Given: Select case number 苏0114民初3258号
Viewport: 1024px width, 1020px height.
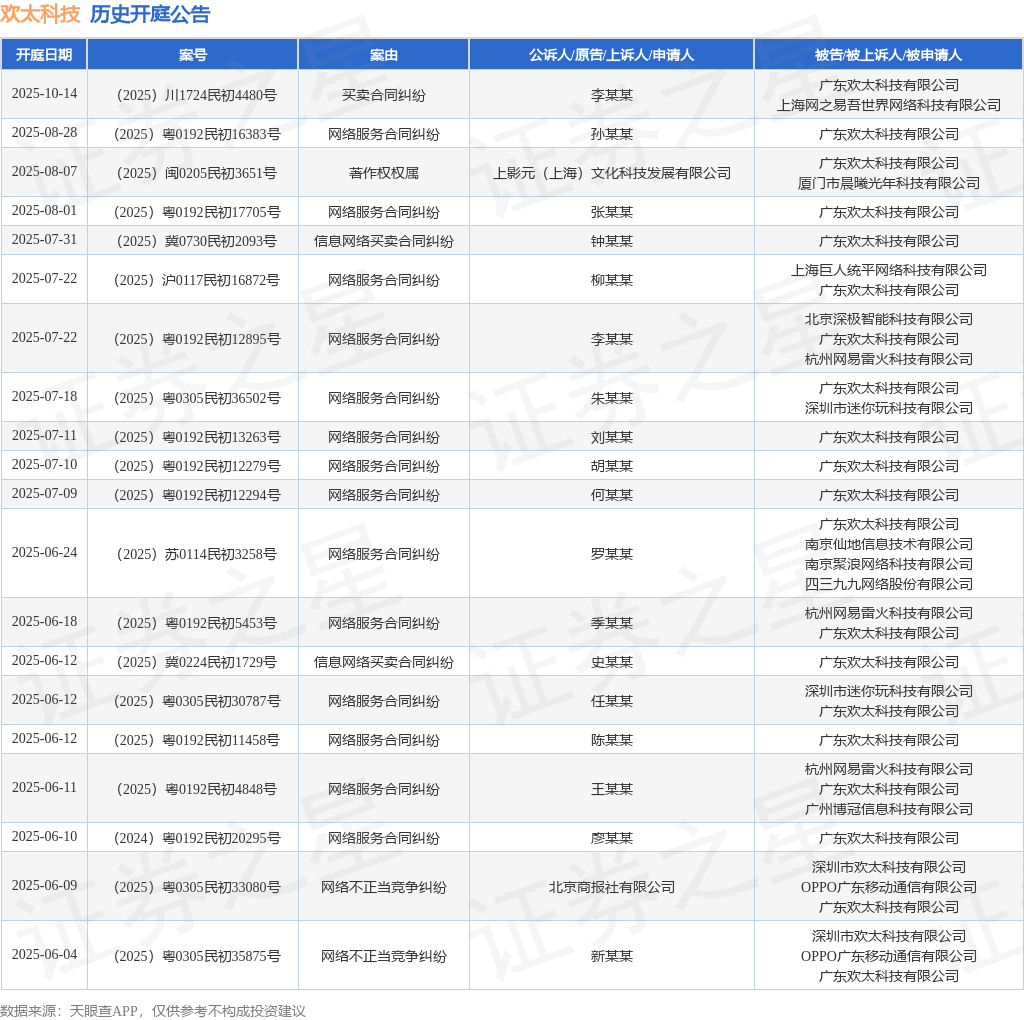Looking at the screenshot, I should click(197, 554).
